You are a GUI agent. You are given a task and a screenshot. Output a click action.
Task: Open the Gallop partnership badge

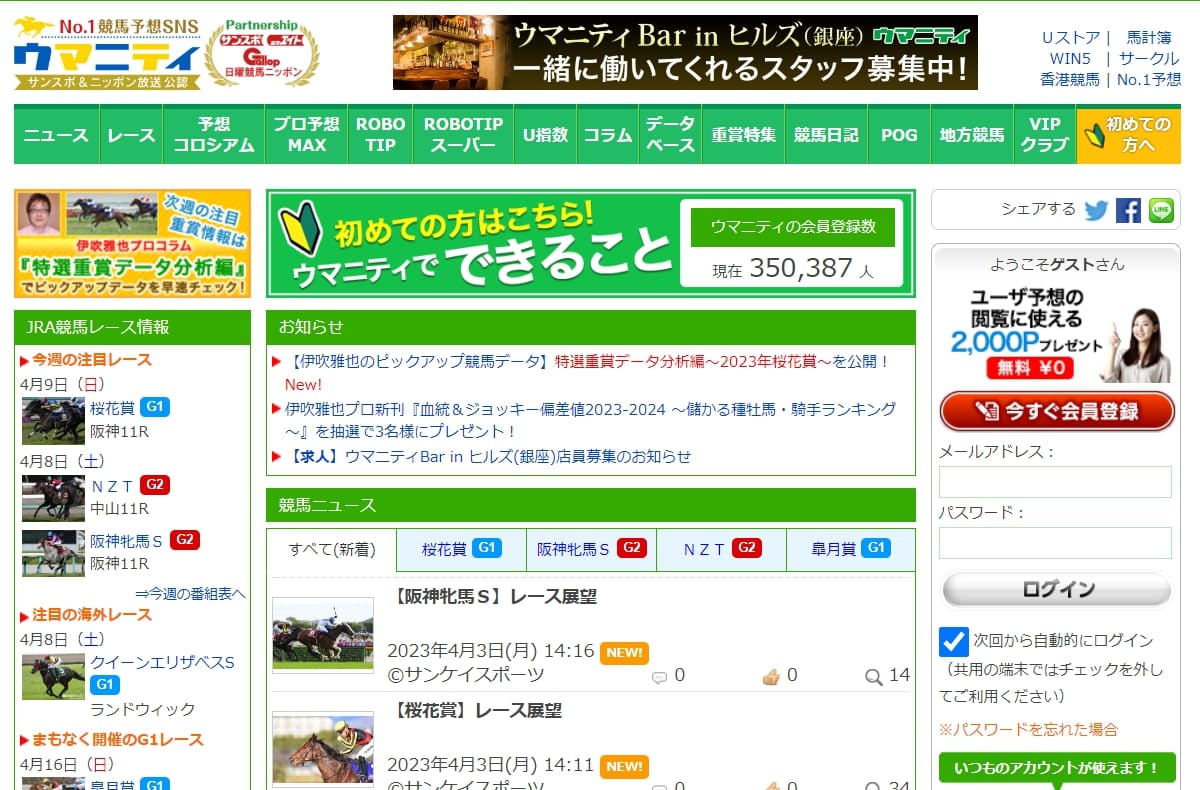(262, 52)
